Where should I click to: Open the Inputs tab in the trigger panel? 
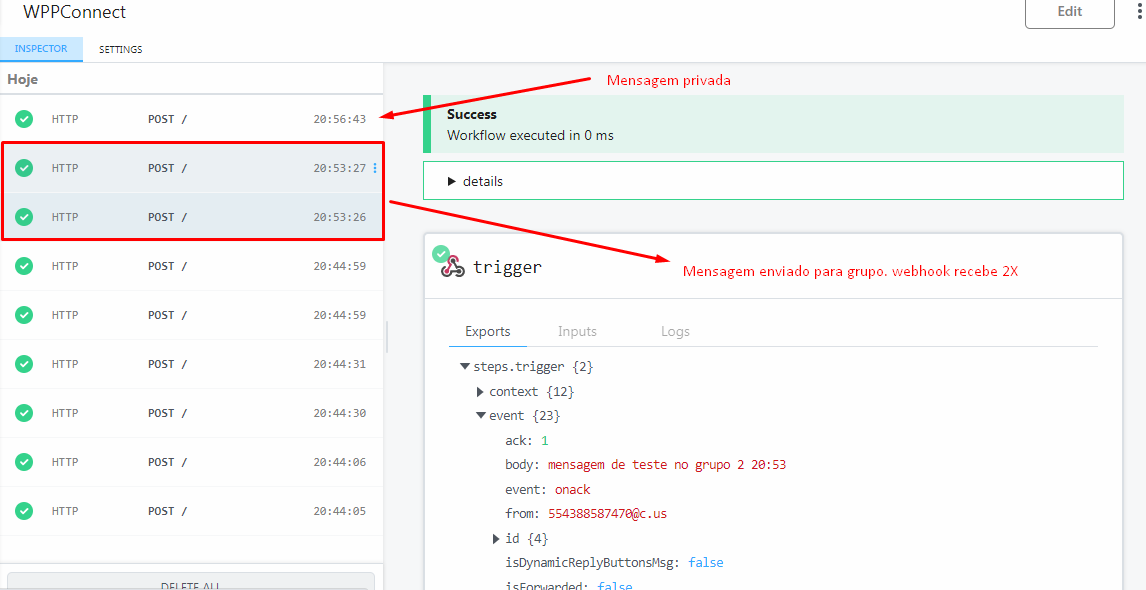point(577,331)
